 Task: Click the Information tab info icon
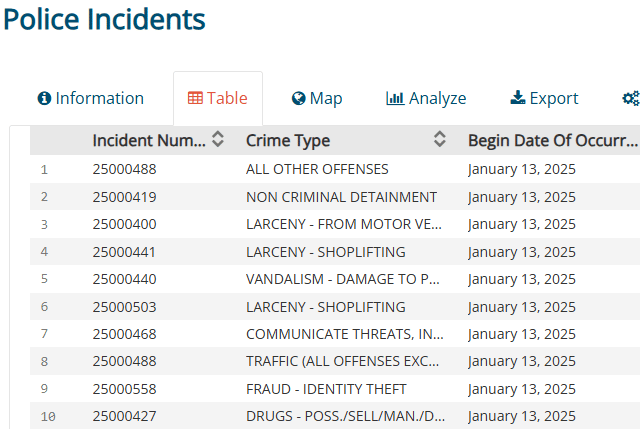pos(44,99)
